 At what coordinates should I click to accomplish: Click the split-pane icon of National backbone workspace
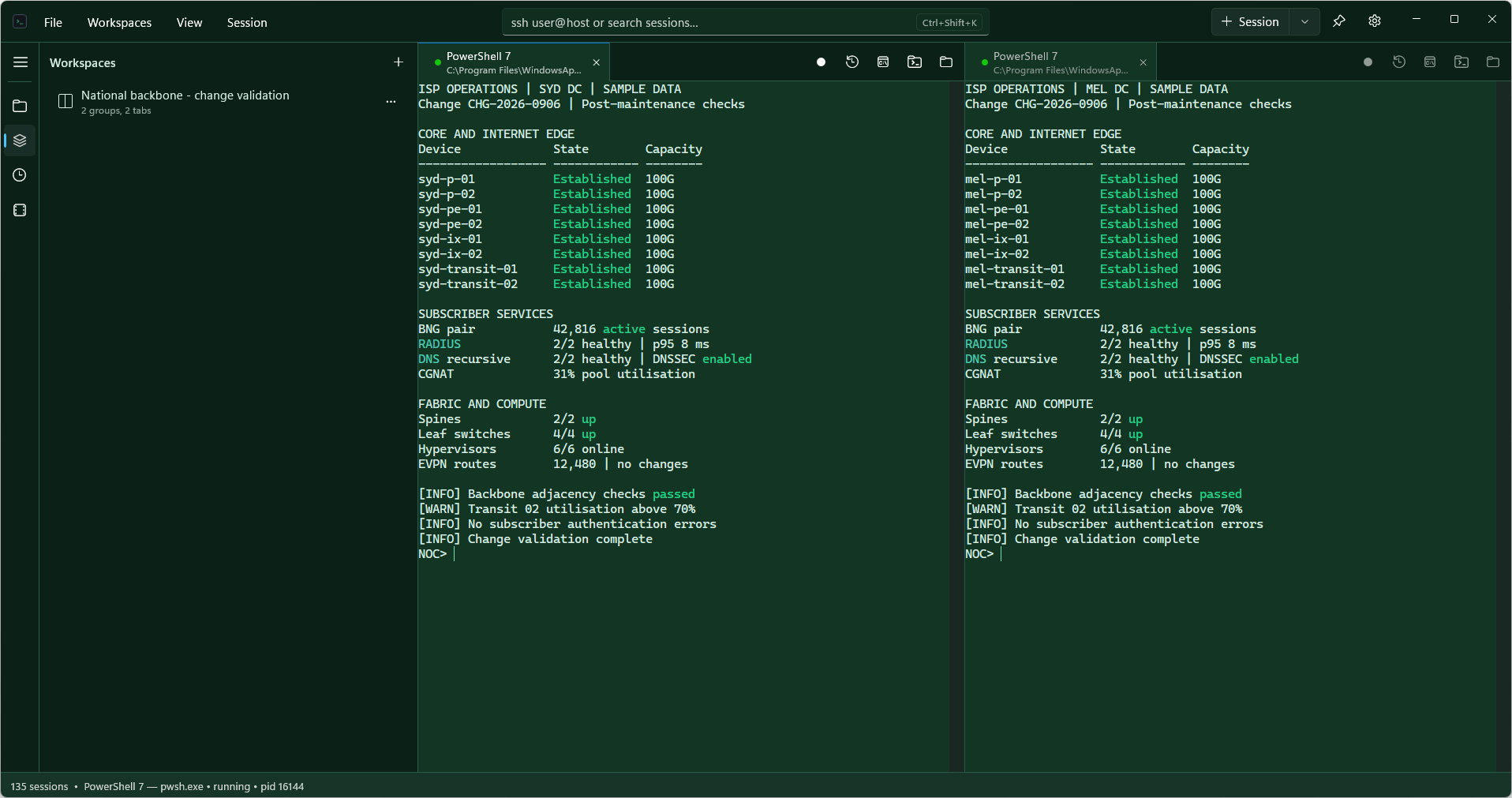coord(65,101)
